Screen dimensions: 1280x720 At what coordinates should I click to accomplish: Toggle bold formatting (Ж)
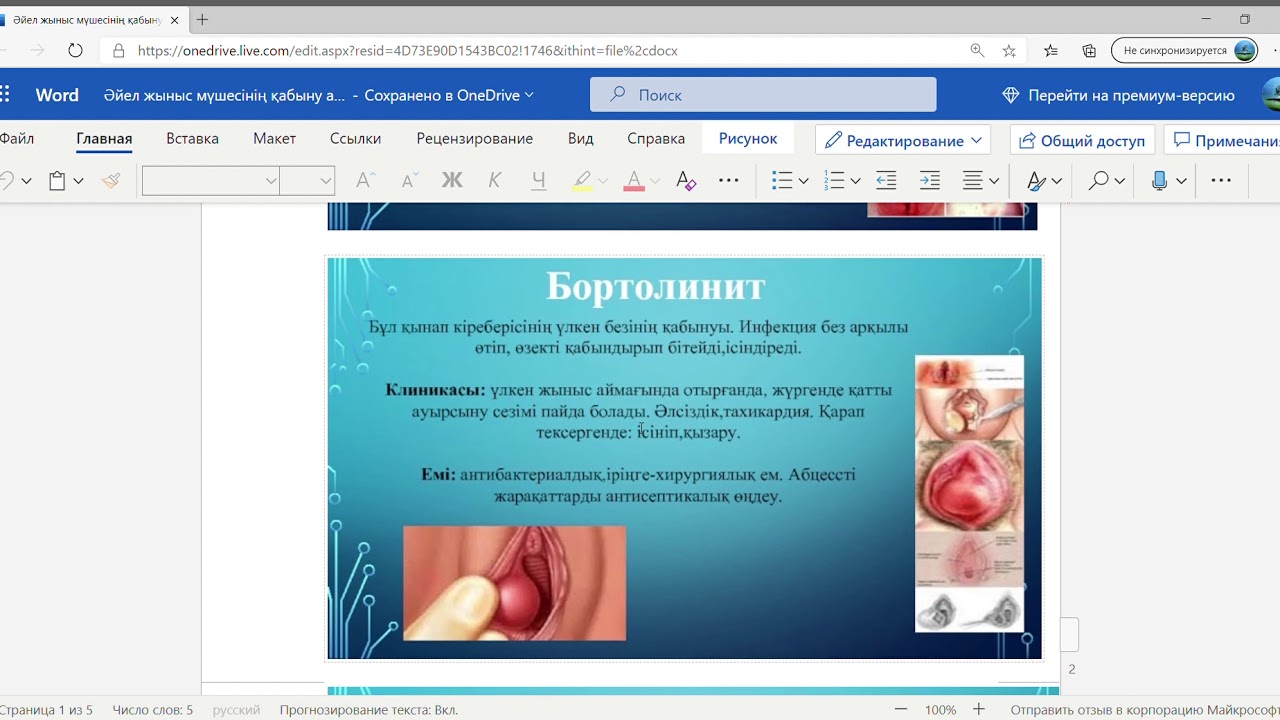452,181
